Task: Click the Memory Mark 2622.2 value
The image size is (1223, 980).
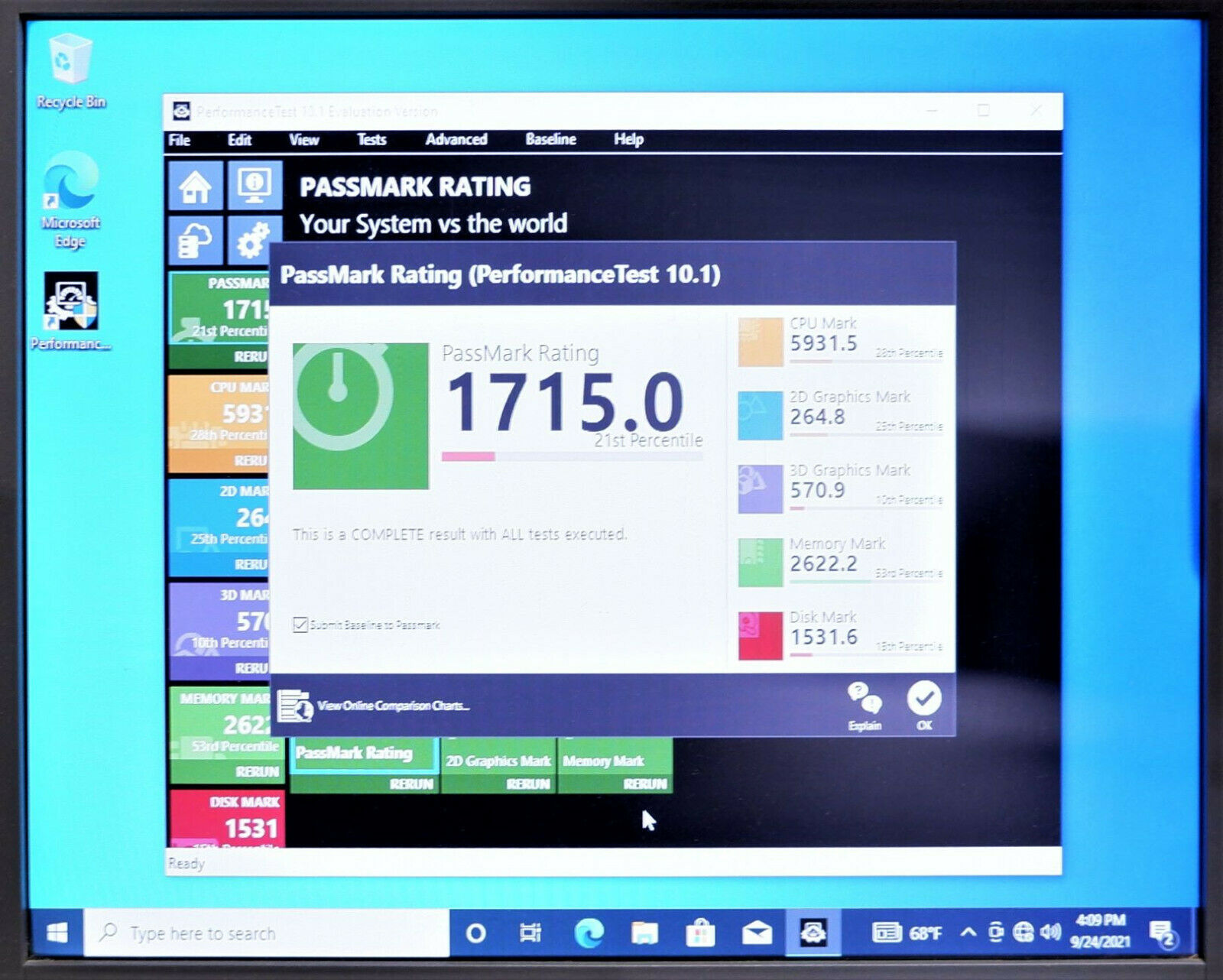Action: [x=823, y=564]
